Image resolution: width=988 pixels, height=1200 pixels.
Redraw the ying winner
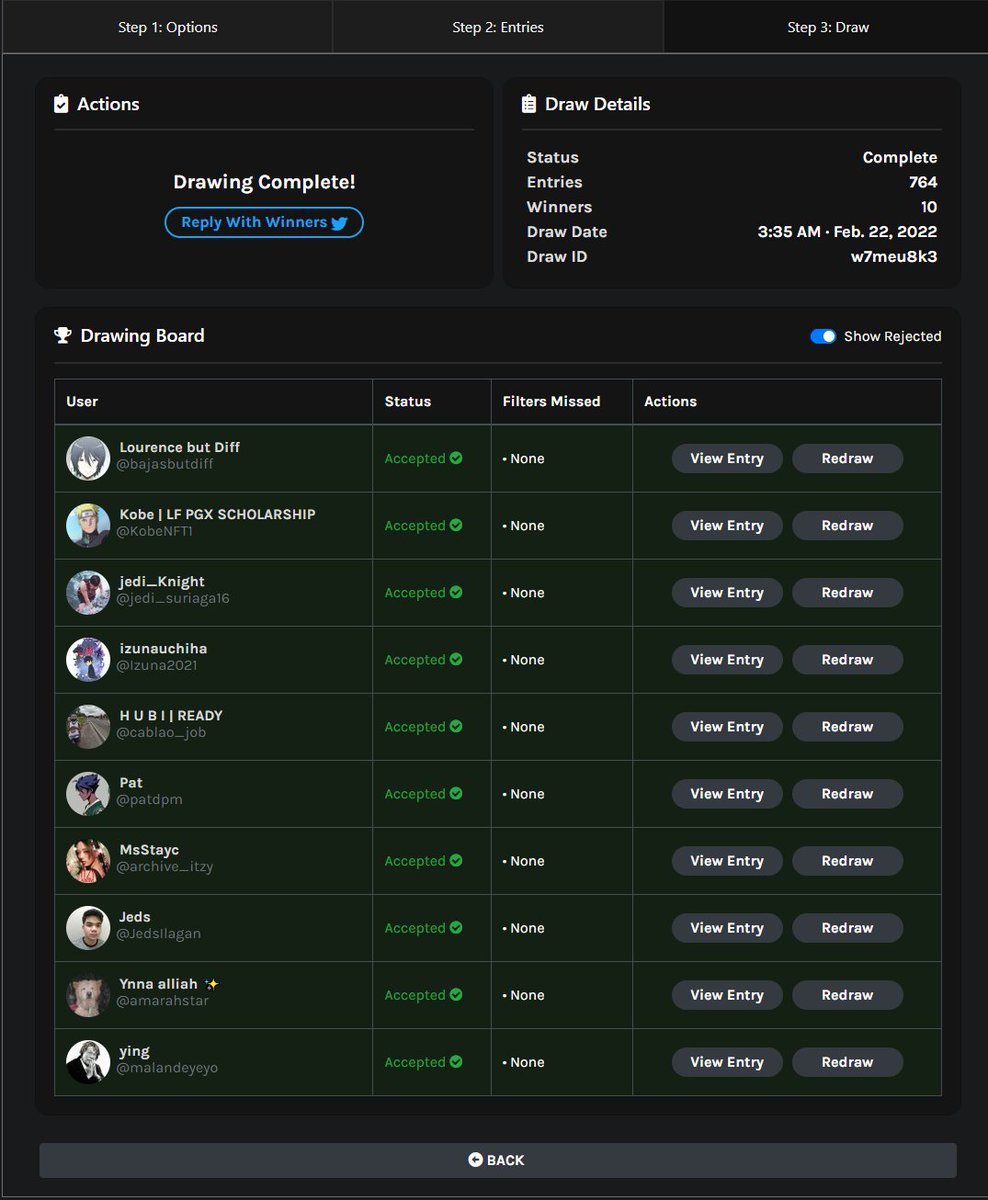(848, 1061)
